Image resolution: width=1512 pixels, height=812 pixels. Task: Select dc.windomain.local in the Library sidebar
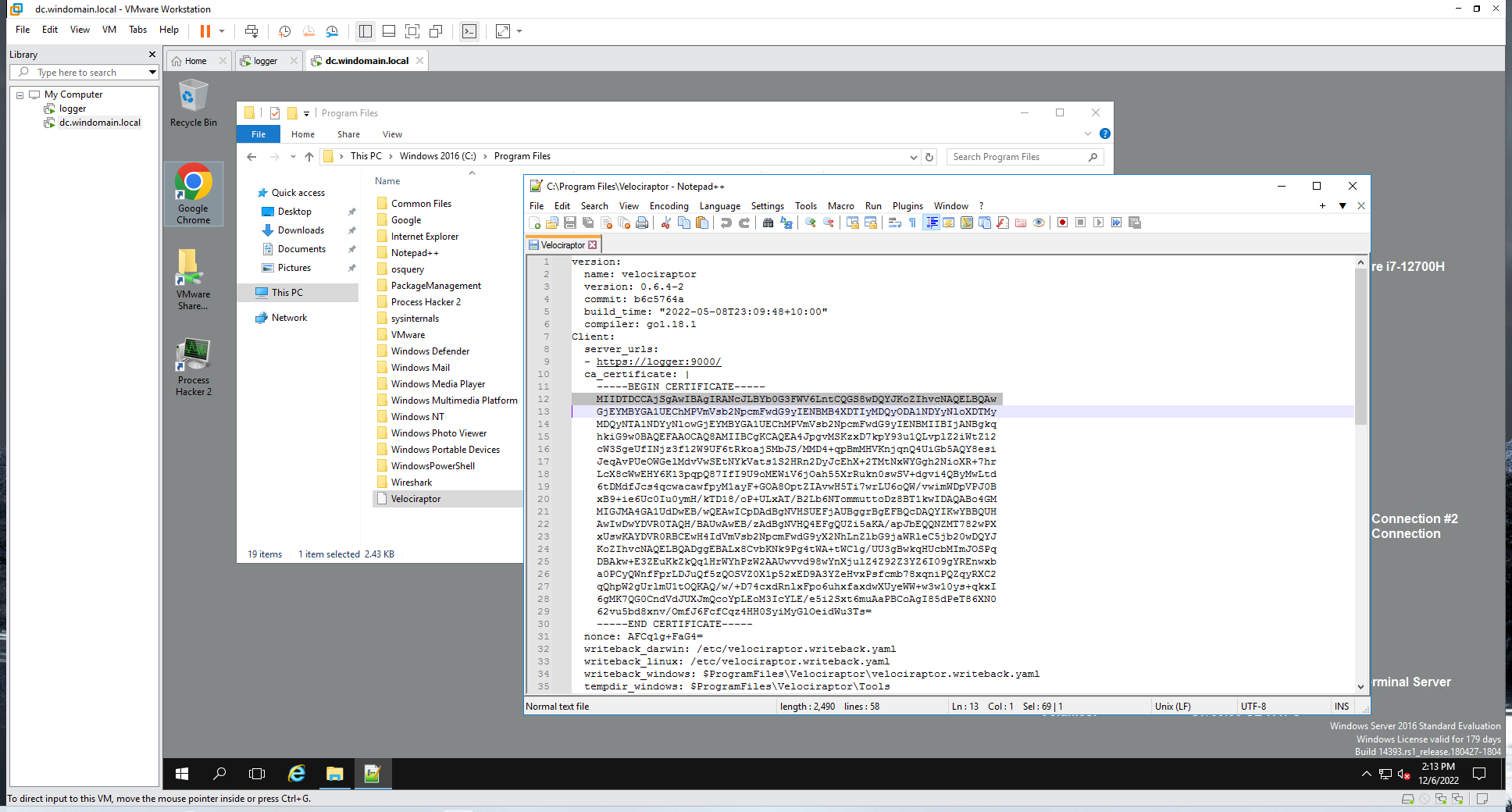[98, 123]
